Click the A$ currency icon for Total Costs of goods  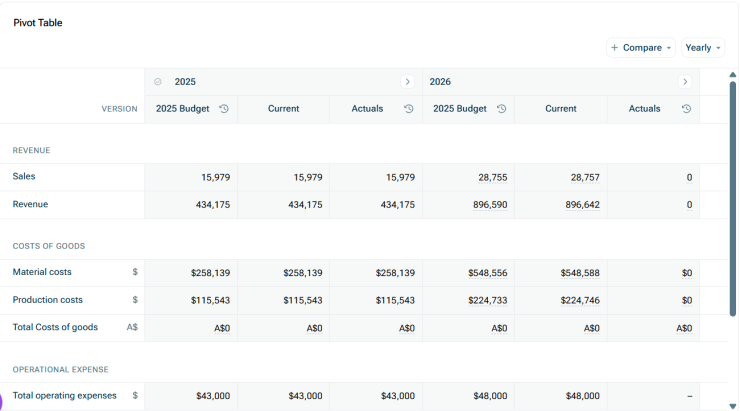pos(132,327)
